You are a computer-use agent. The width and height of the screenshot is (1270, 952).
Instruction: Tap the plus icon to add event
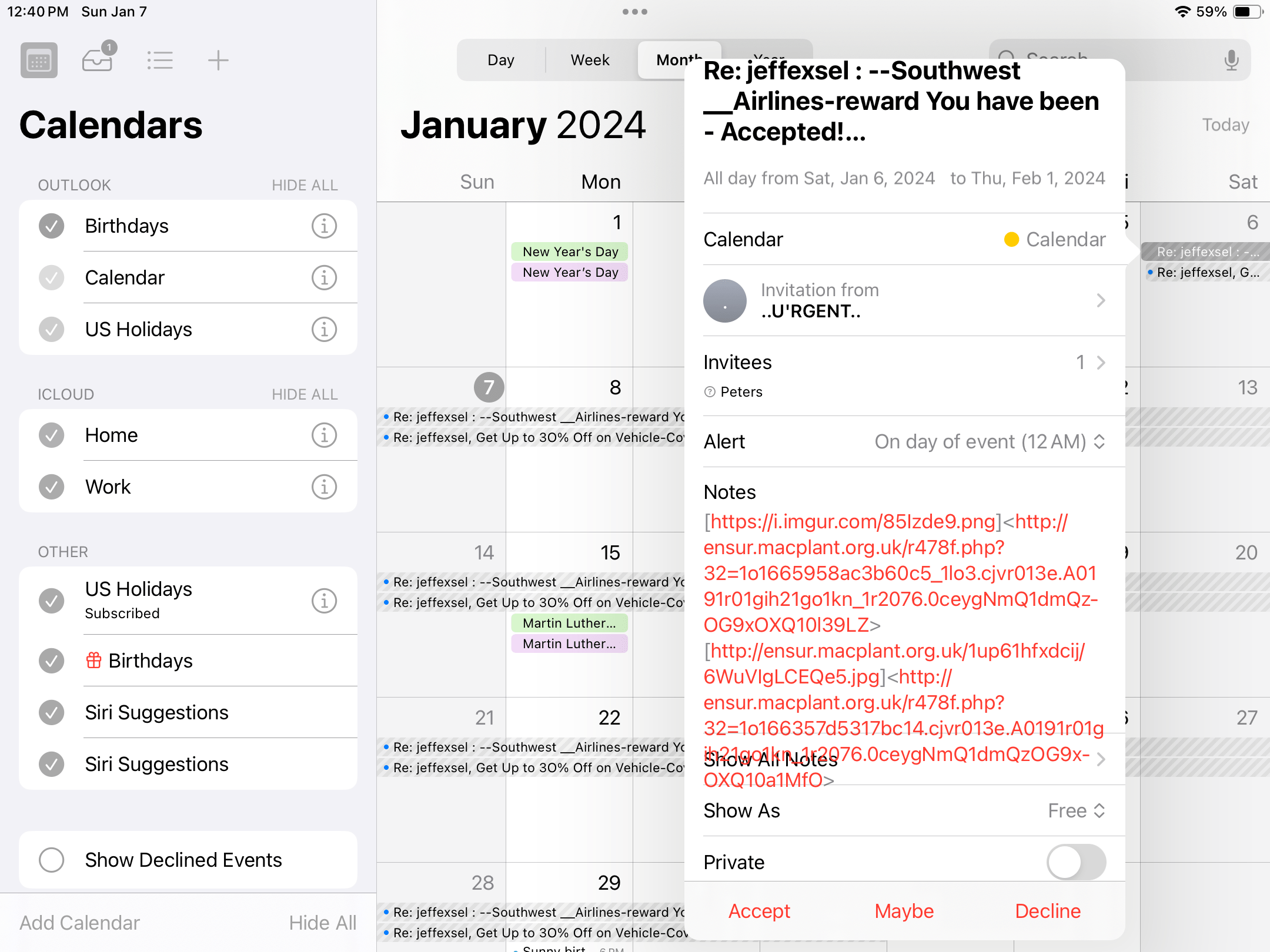coord(218,60)
